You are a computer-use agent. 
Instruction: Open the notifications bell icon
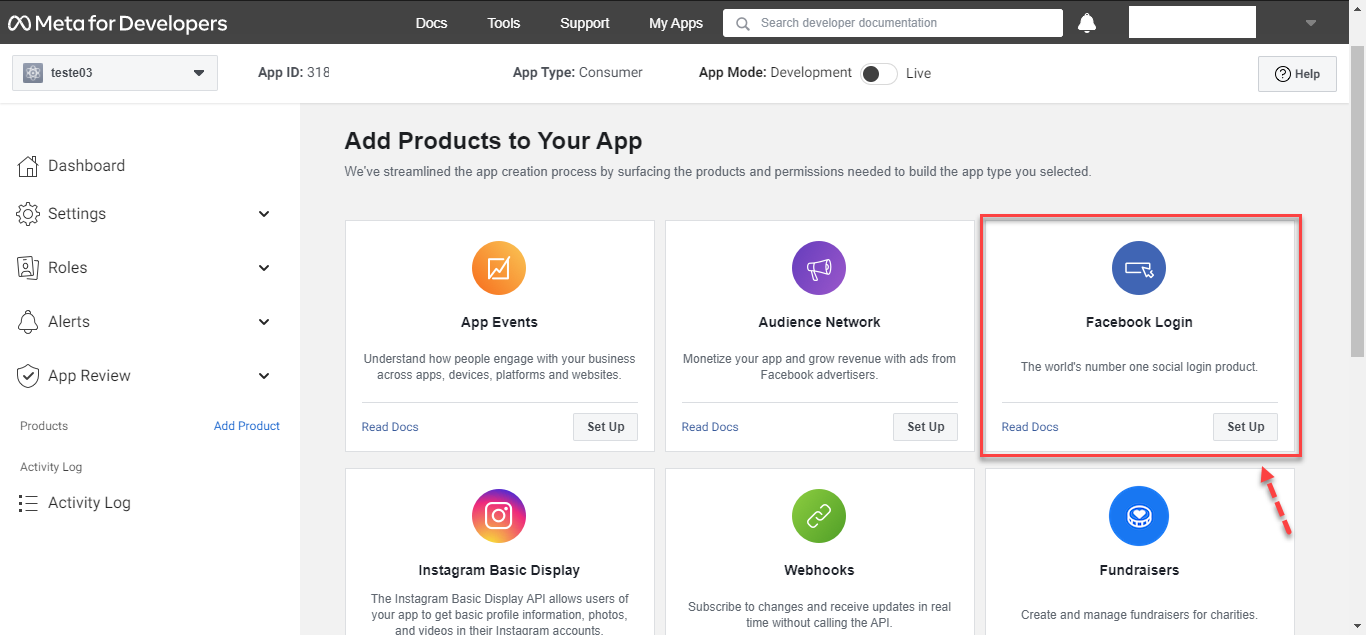pos(1087,23)
